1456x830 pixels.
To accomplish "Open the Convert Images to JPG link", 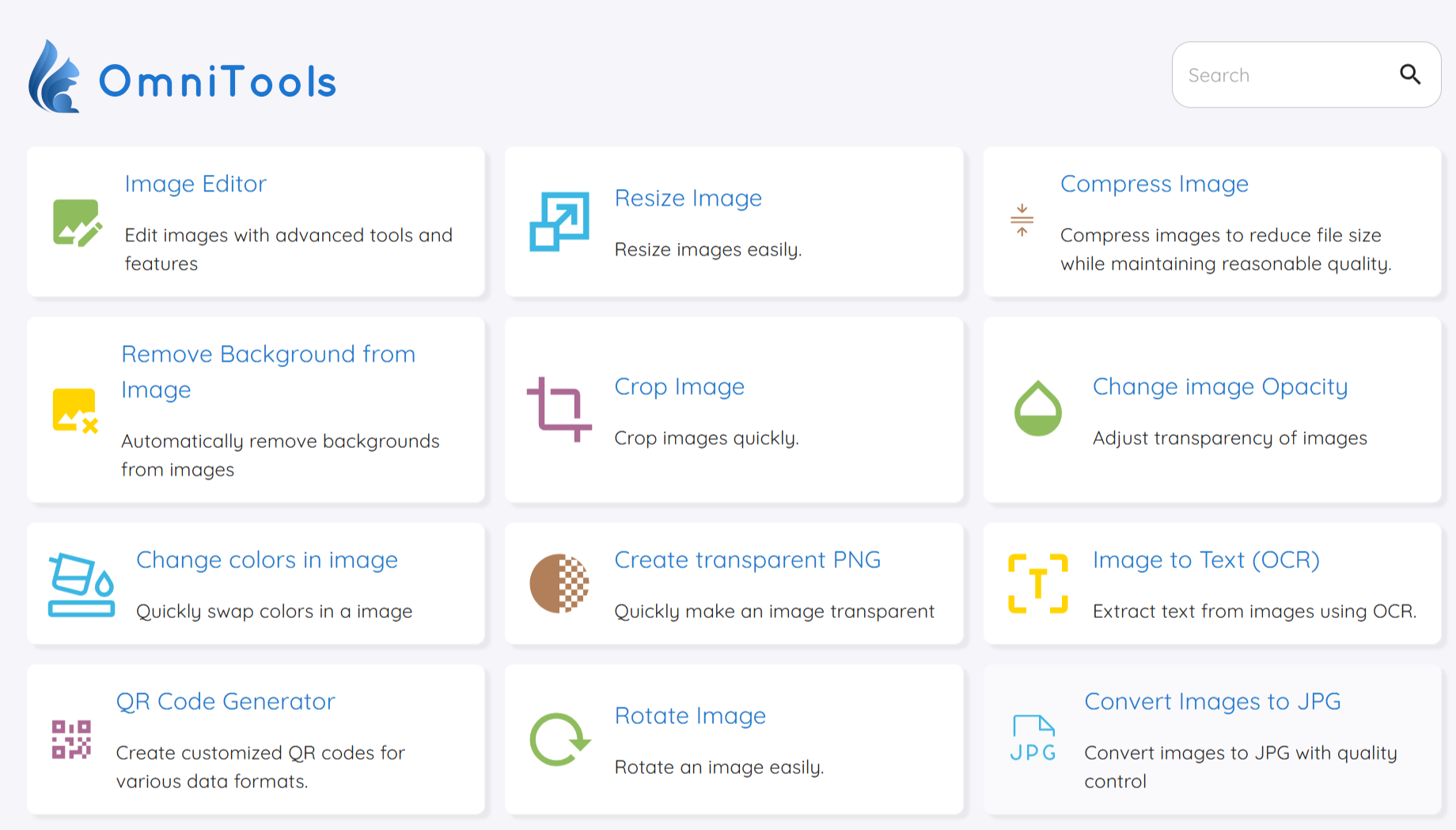I will pyautogui.click(x=1211, y=701).
